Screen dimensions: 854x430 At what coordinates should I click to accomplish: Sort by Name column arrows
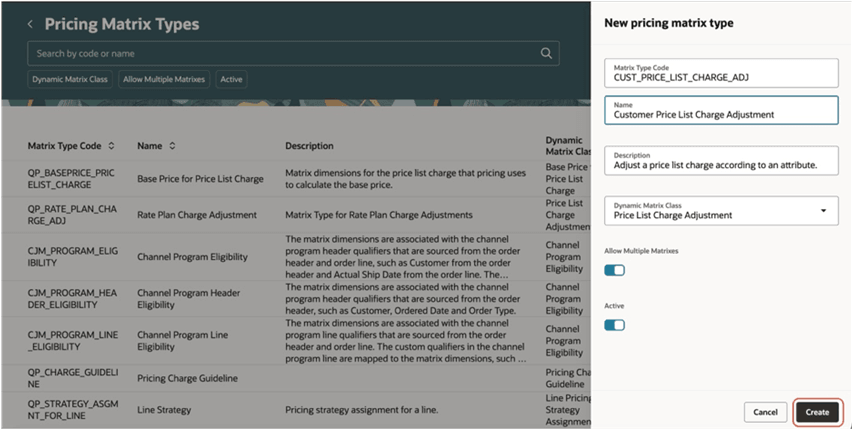point(172,146)
